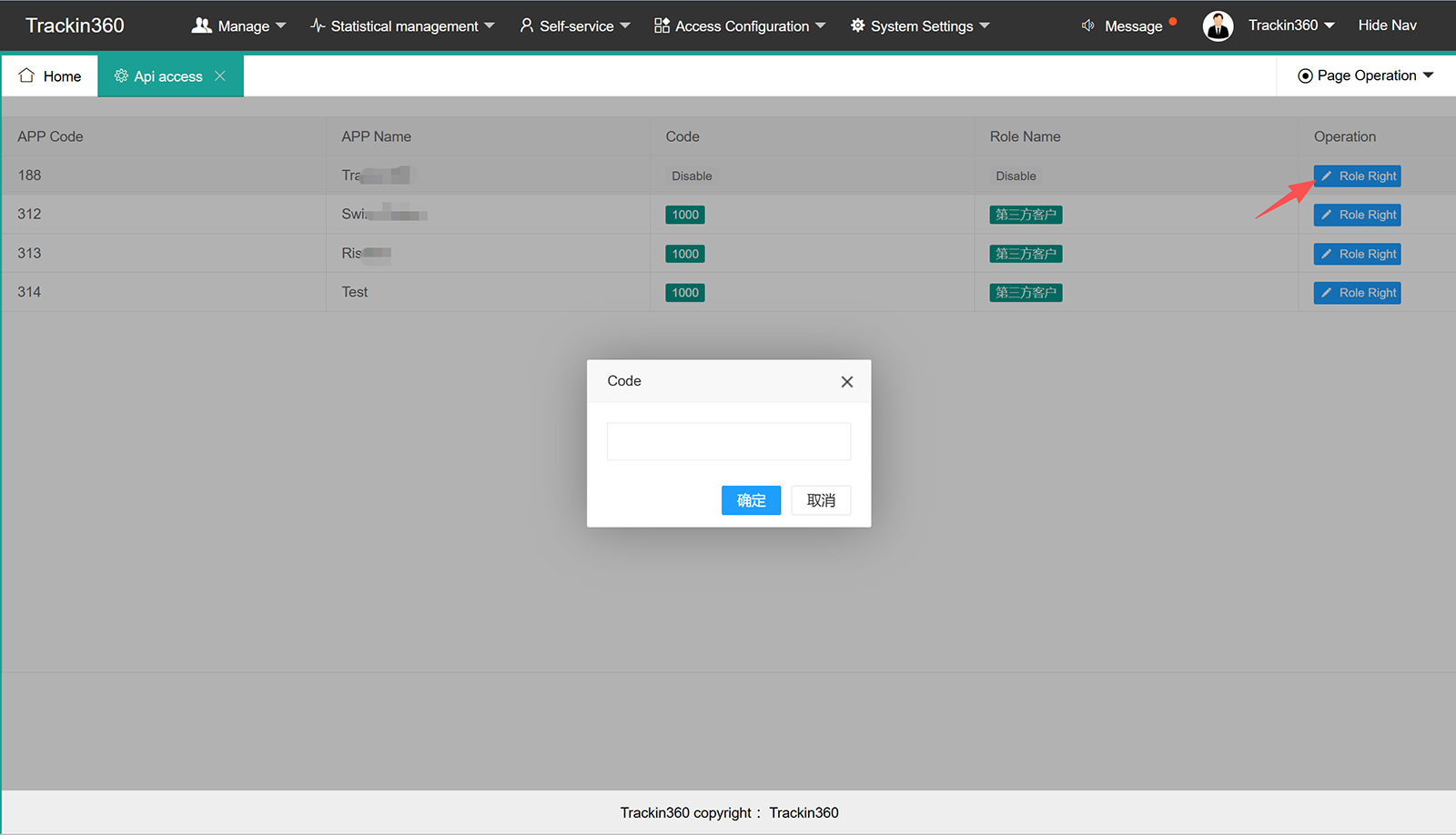Cancel the dialog with 取消 button
The width and height of the screenshot is (1456, 835).
[x=821, y=500]
